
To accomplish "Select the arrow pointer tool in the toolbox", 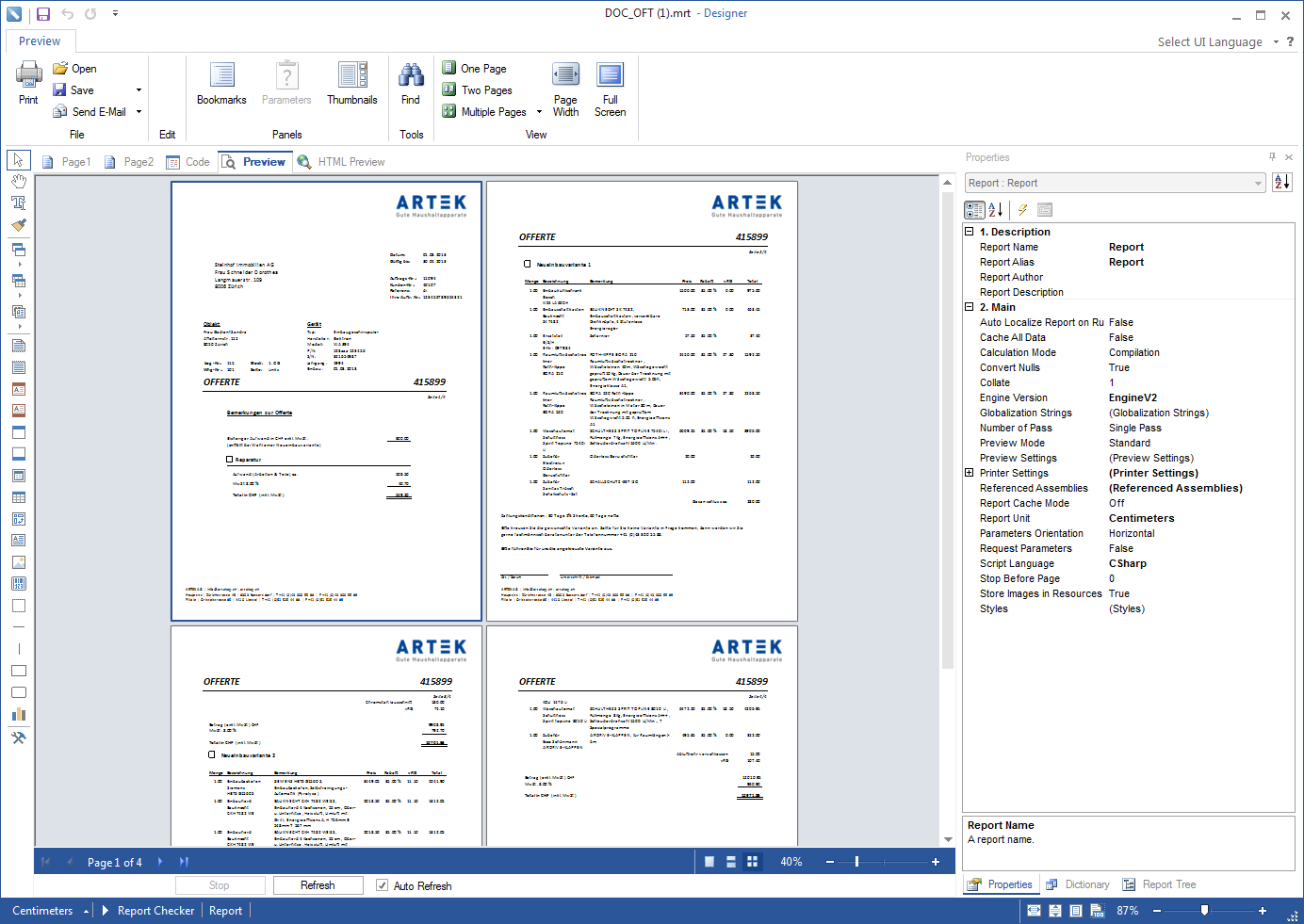I will click(18, 160).
